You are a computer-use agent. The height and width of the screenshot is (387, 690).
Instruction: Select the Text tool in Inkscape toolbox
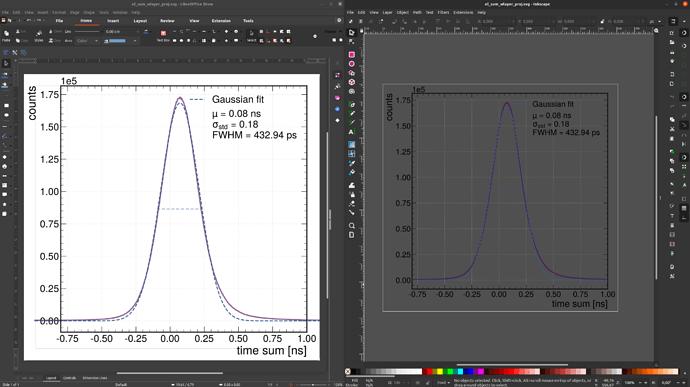[352, 132]
